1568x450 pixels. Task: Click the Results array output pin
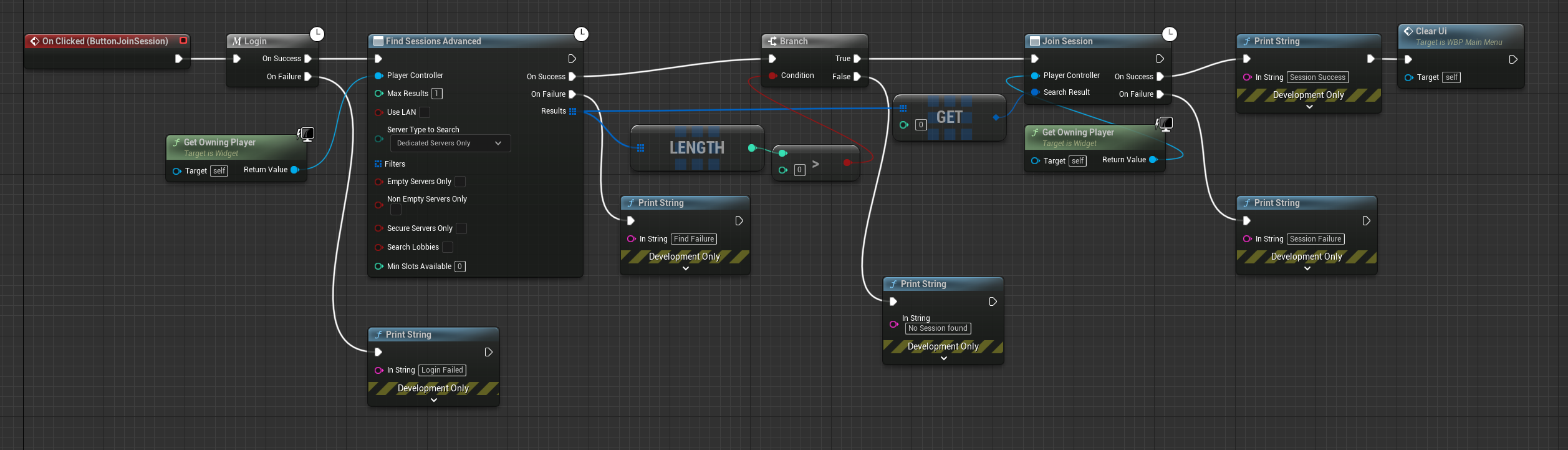(572, 111)
